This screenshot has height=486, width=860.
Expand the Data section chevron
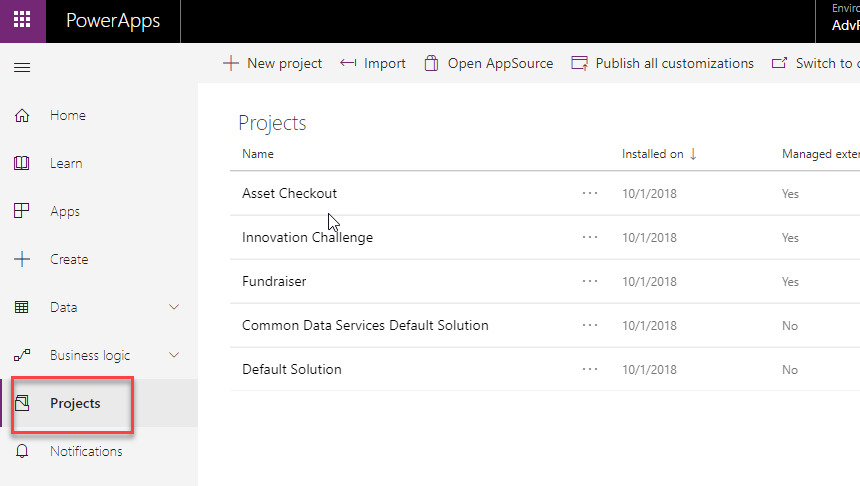[x=175, y=307]
